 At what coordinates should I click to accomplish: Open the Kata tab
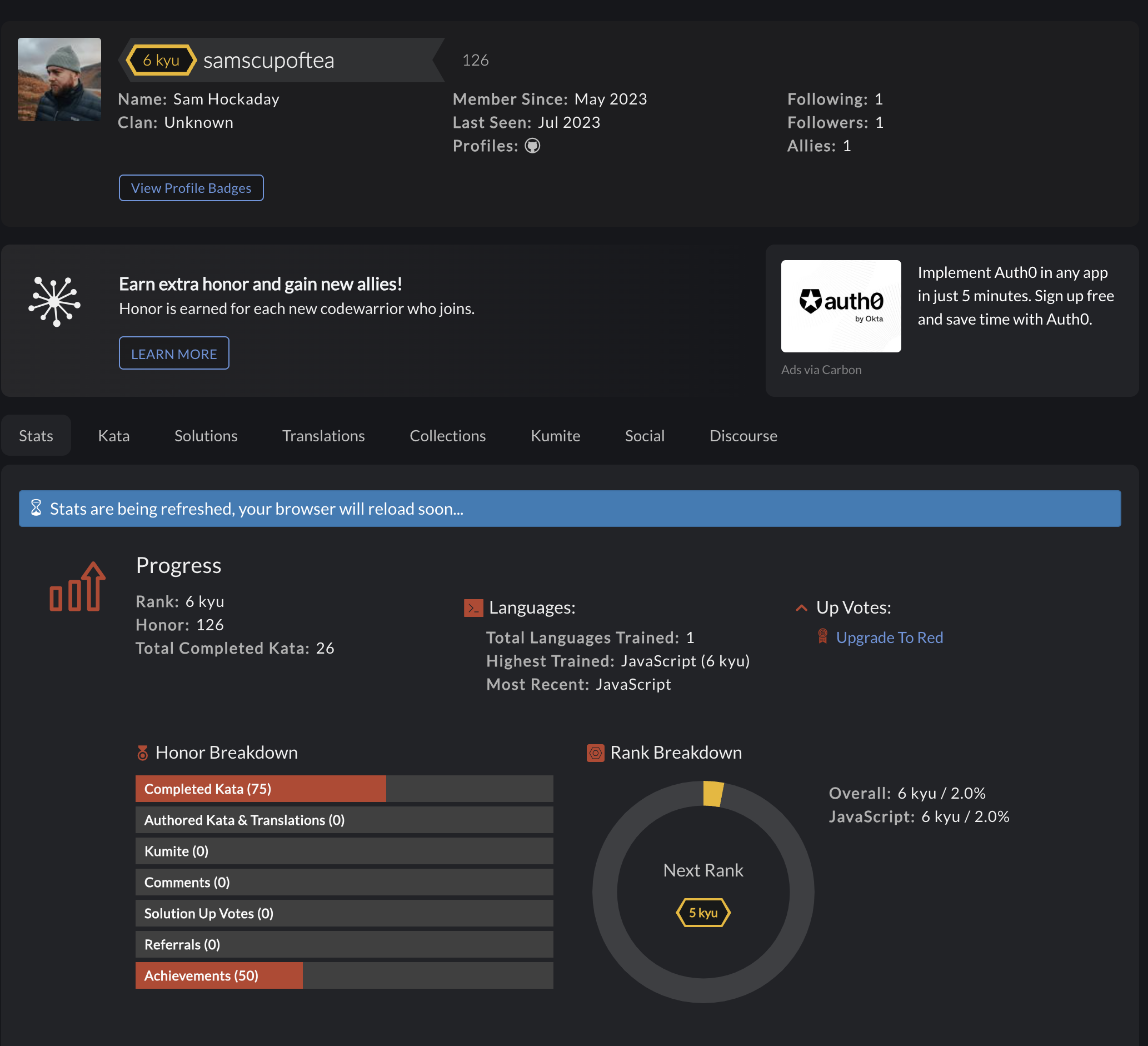114,436
